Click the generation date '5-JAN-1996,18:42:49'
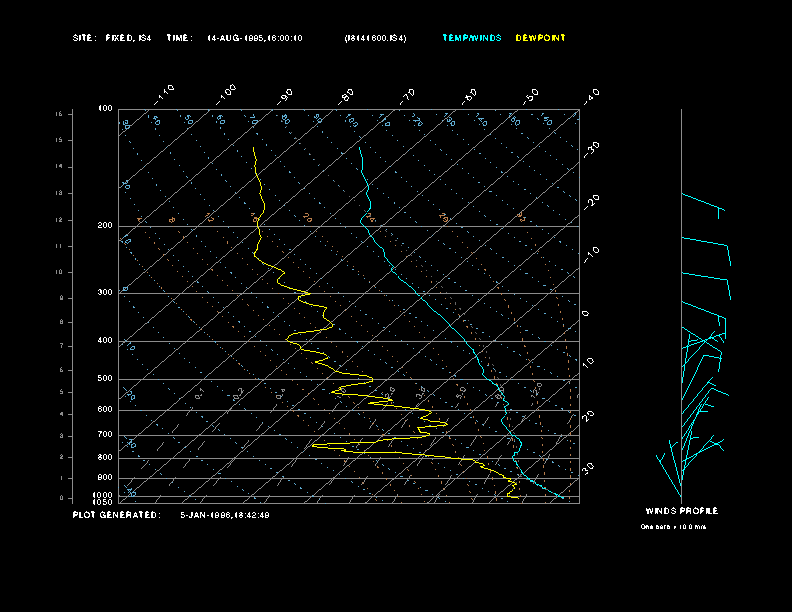 [x=225, y=515]
